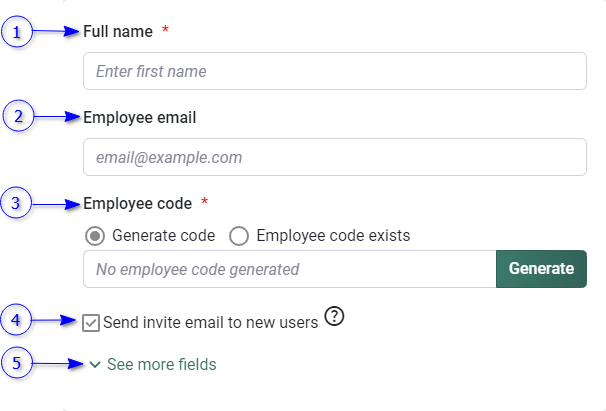
Task: Click the numbered circle marker 1
Action: click(x=15, y=32)
